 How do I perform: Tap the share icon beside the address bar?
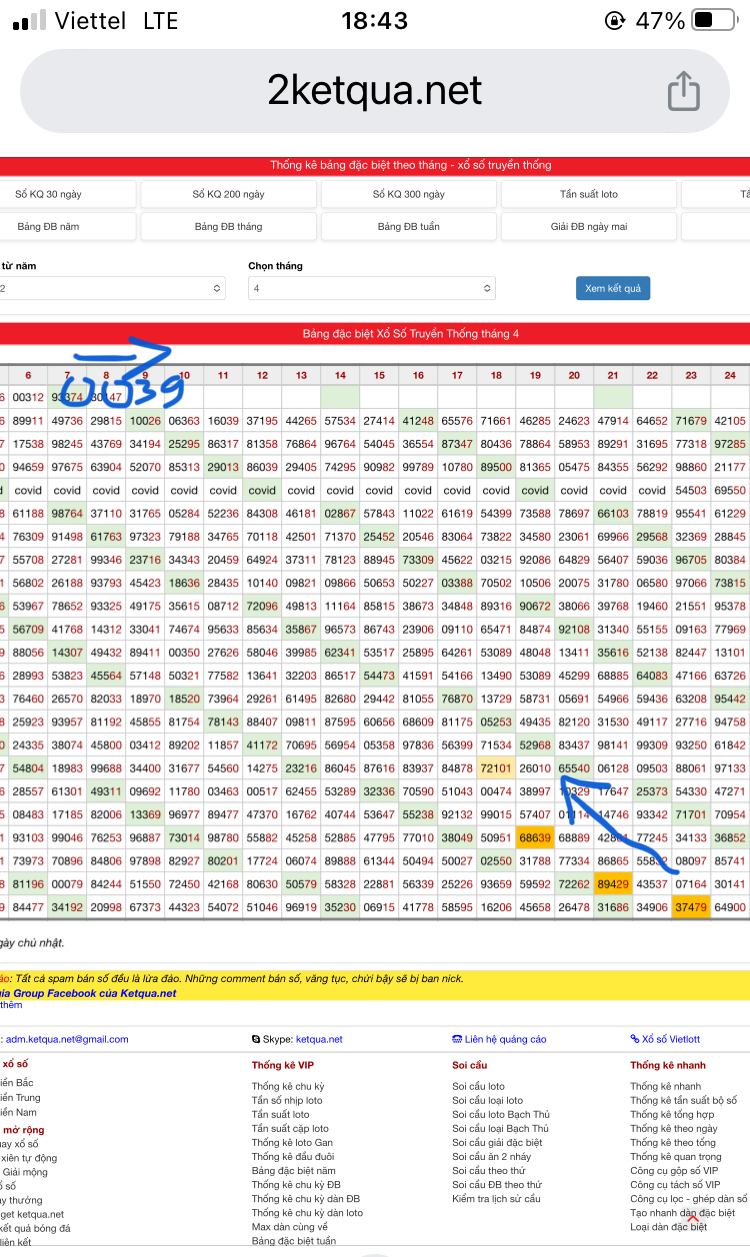(683, 91)
